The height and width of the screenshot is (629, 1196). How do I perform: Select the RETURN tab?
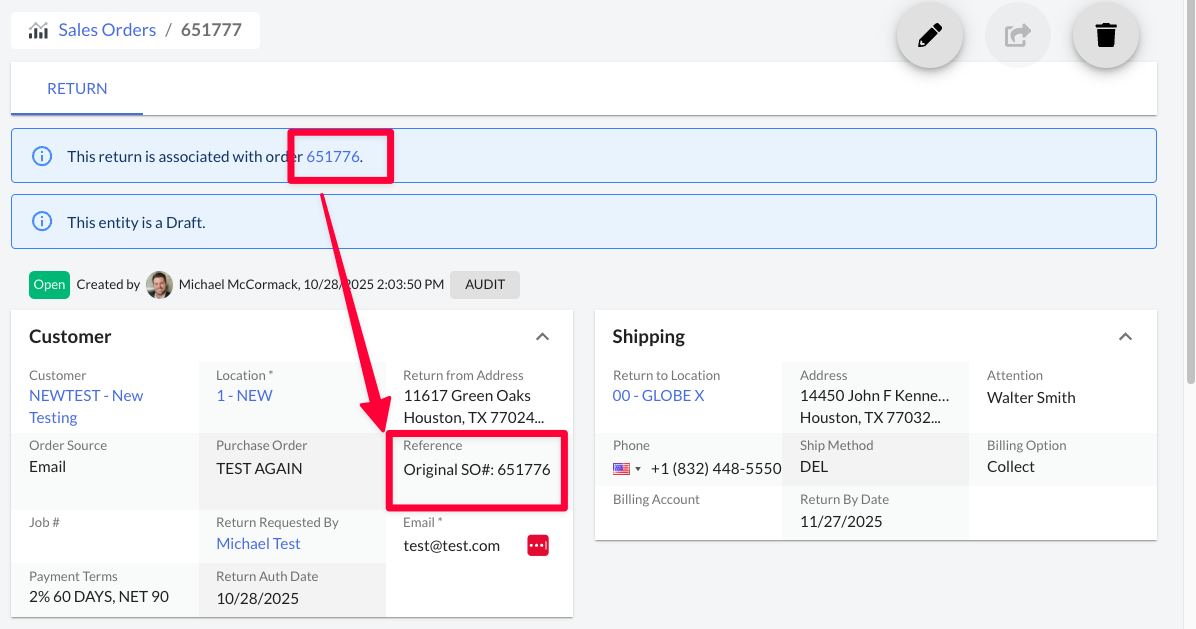pos(77,88)
